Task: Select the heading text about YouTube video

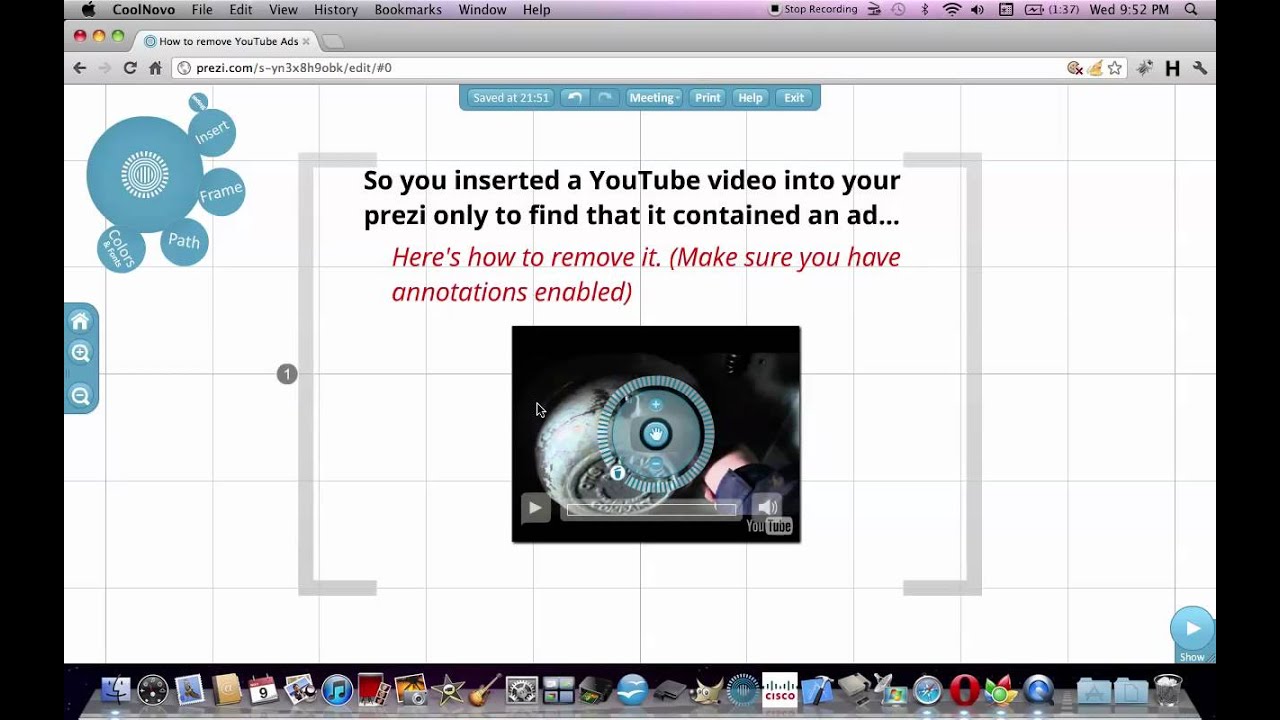Action: 631,197
